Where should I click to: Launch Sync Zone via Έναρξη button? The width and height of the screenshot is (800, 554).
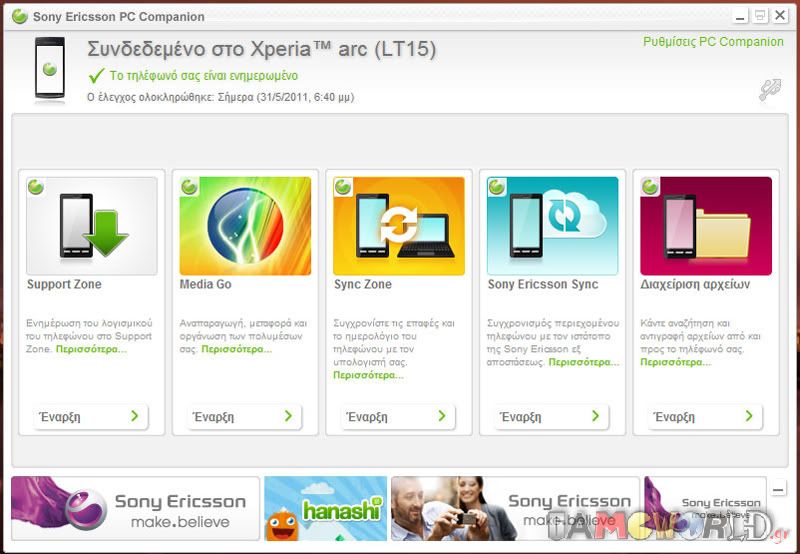[399, 417]
